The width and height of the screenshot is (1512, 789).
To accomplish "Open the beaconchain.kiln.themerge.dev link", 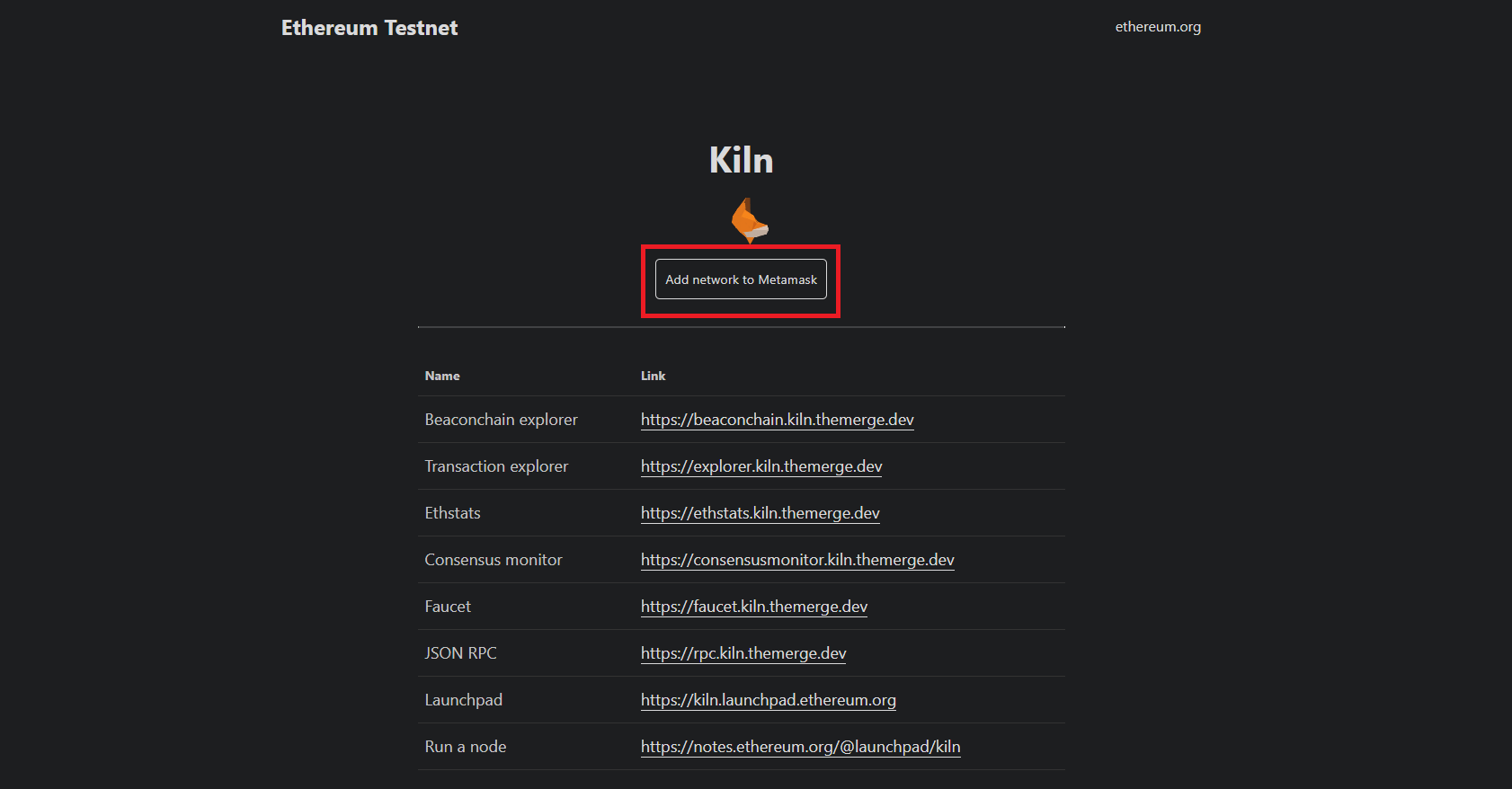I will [778, 420].
